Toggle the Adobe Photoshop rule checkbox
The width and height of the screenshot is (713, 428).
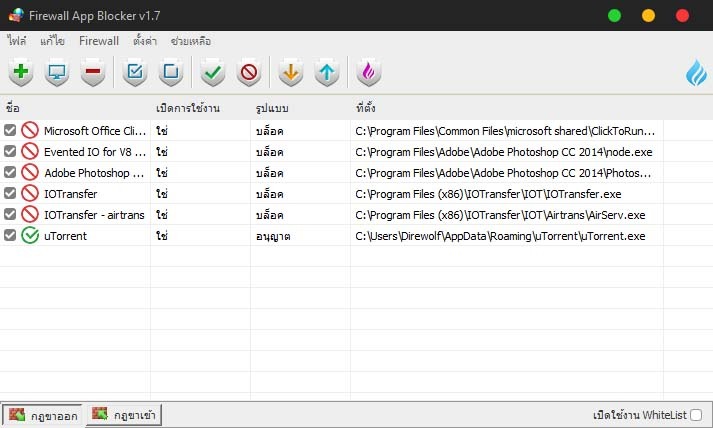pyautogui.click(x=10, y=172)
